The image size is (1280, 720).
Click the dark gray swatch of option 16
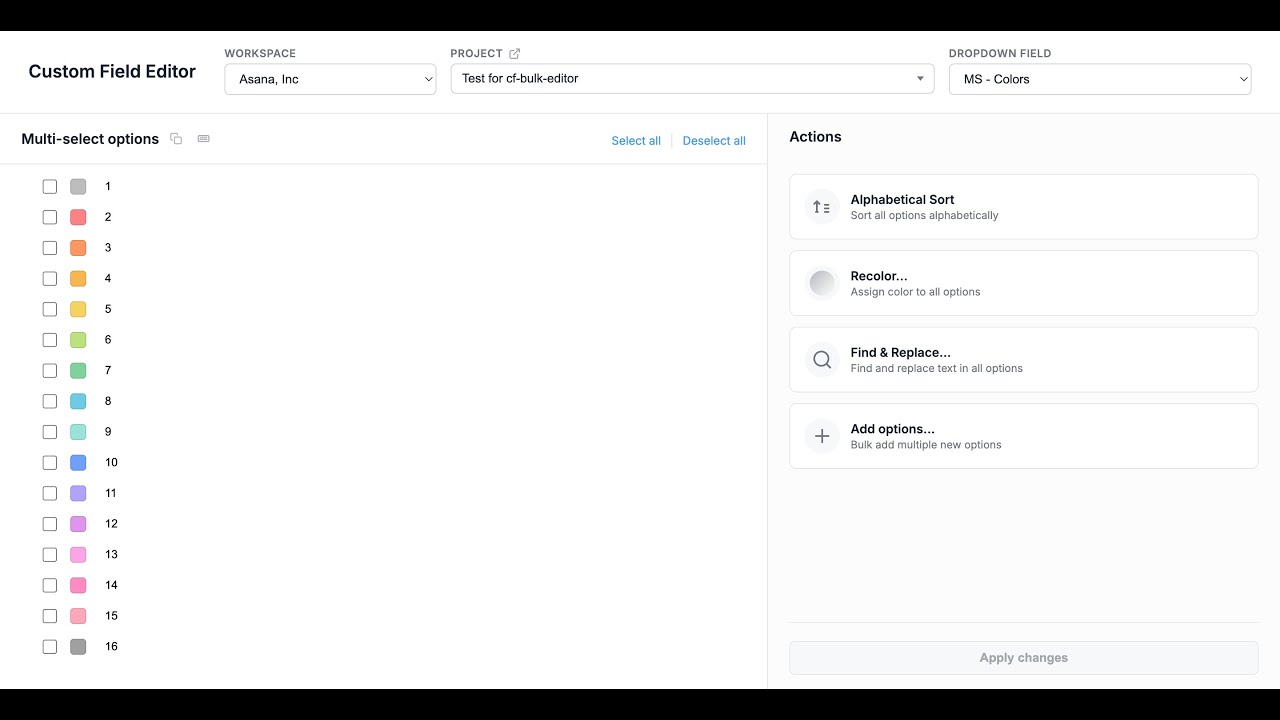tap(78, 647)
